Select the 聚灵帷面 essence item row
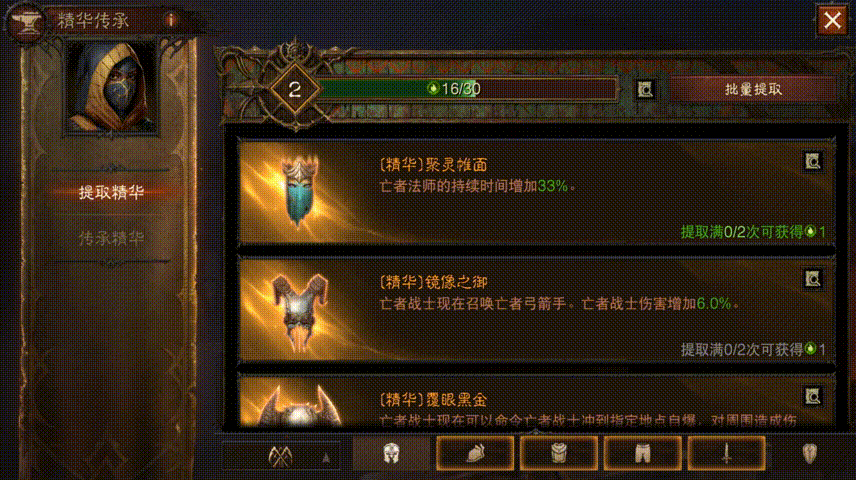 pos(537,192)
